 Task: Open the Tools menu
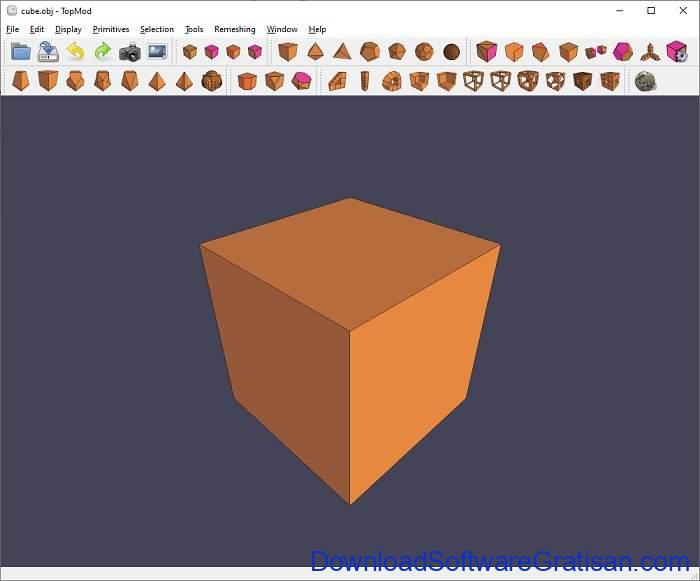click(194, 29)
